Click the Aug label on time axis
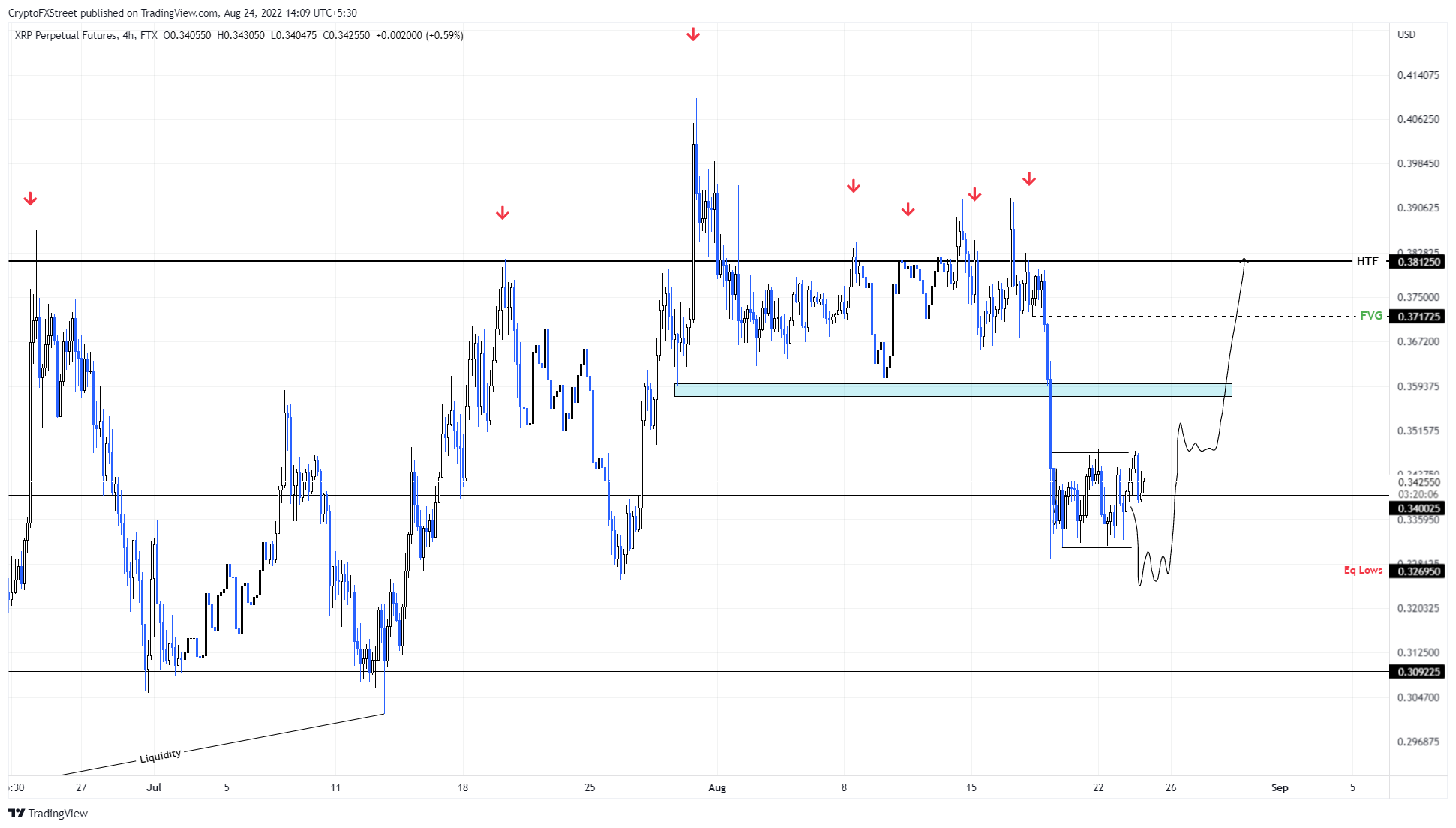1456x828 pixels. 717,787
